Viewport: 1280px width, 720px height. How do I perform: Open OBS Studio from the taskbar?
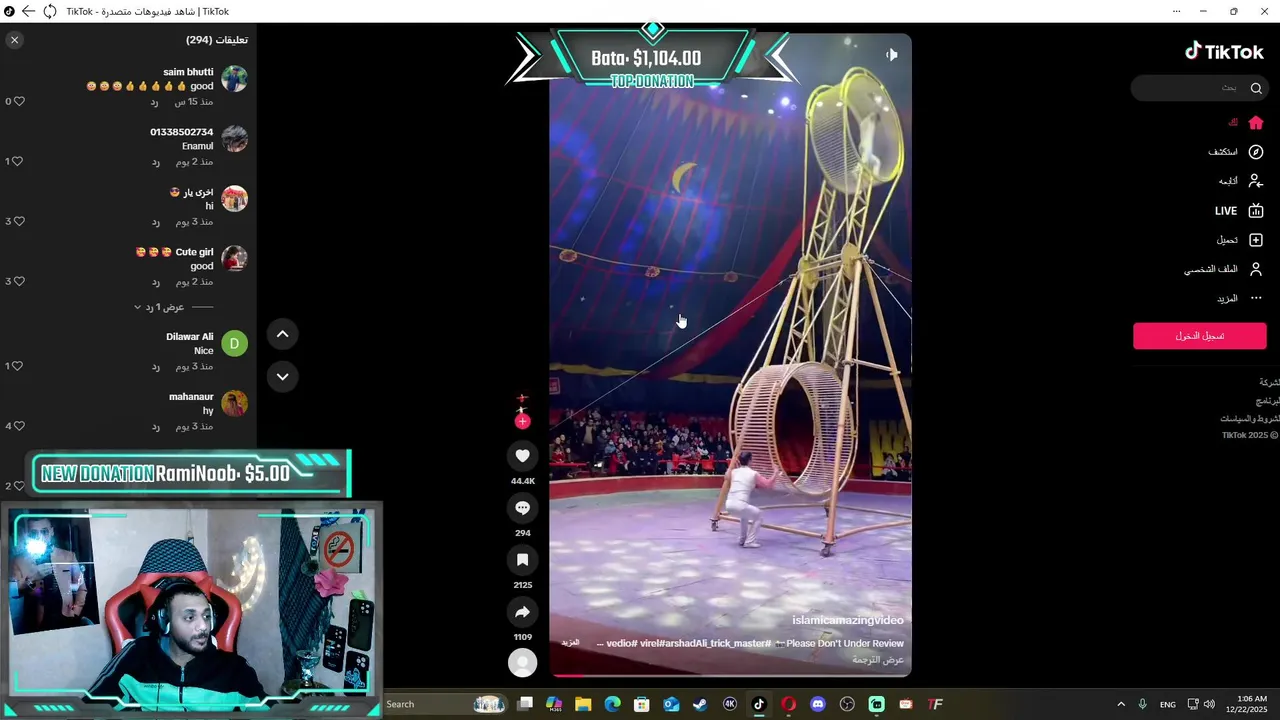tap(848, 704)
